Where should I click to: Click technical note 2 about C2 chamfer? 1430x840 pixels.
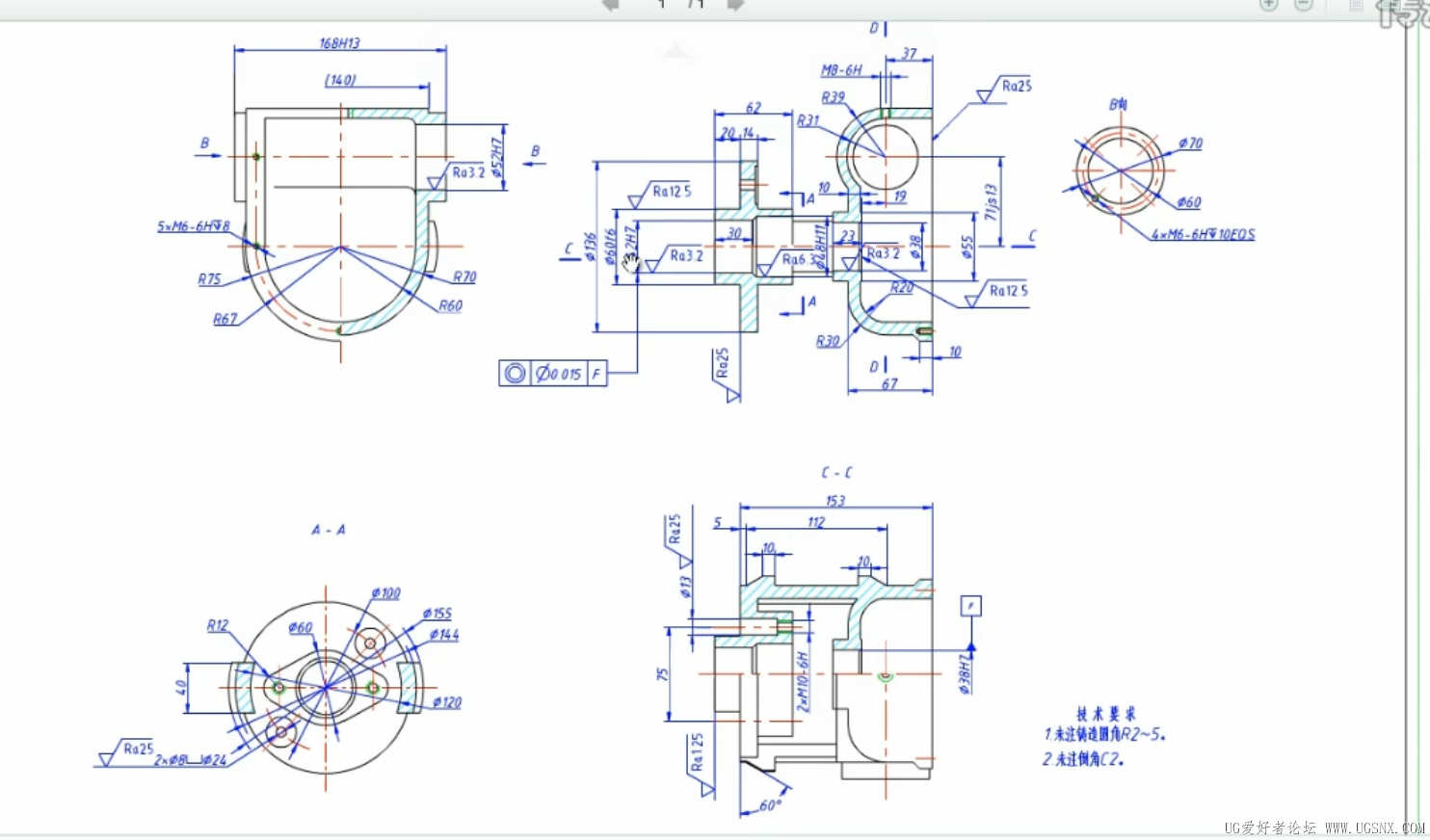click(1083, 759)
